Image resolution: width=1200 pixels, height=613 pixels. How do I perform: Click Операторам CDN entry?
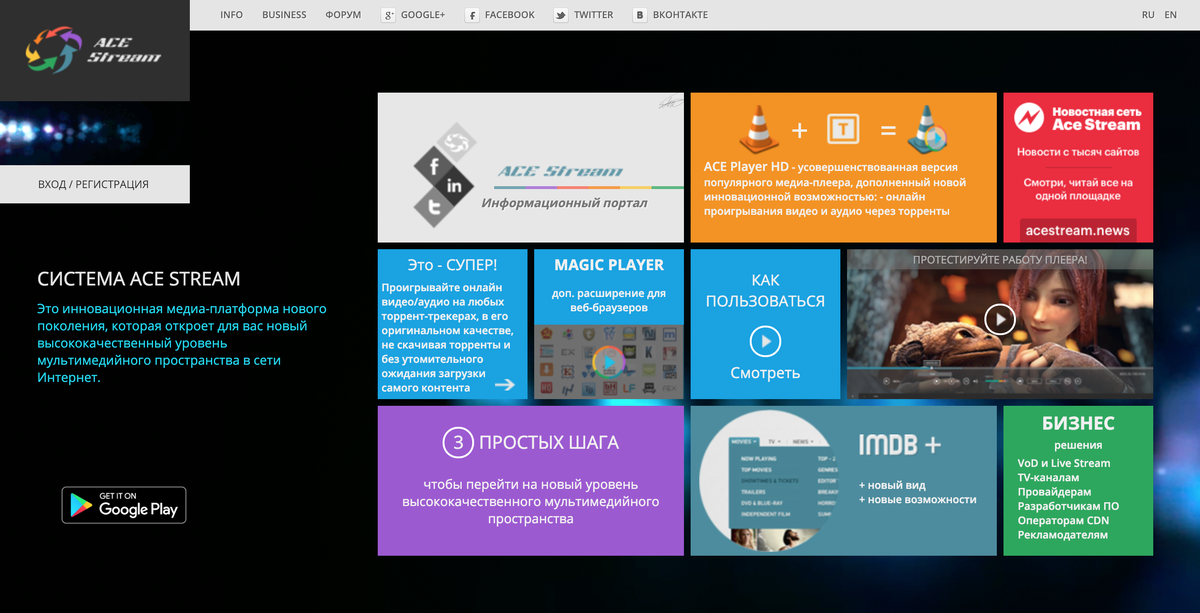(1063, 520)
